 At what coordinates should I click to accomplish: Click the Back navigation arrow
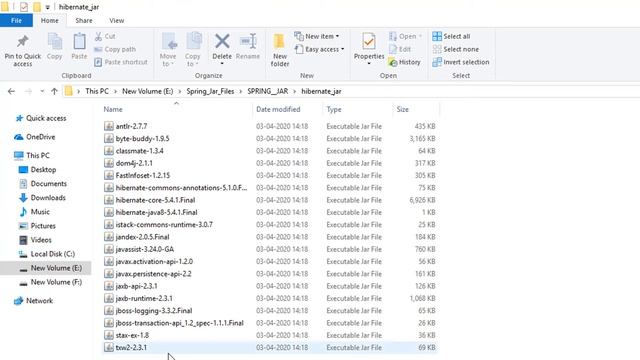tap(11, 91)
